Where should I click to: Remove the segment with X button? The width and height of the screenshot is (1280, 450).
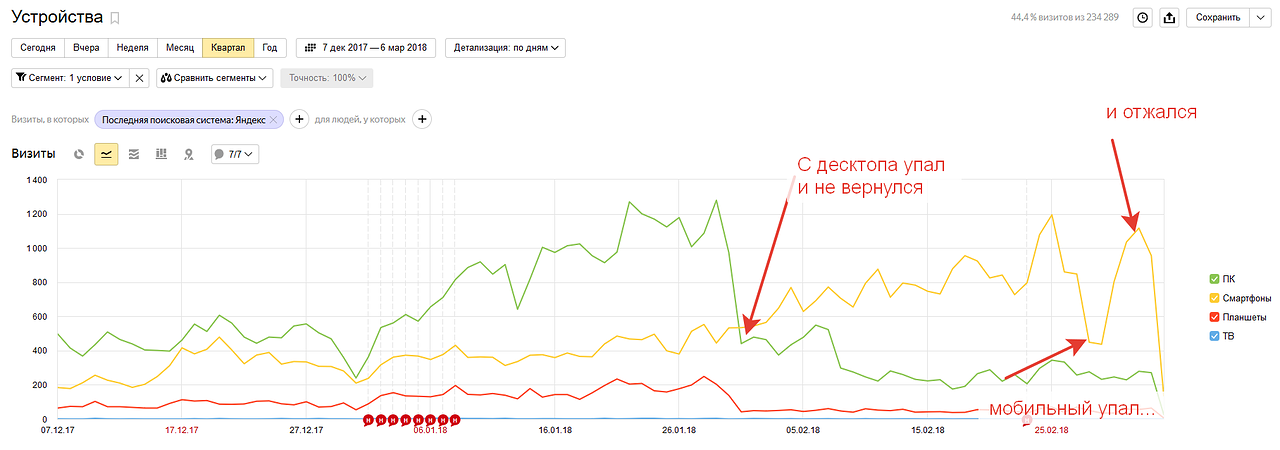[x=140, y=77]
